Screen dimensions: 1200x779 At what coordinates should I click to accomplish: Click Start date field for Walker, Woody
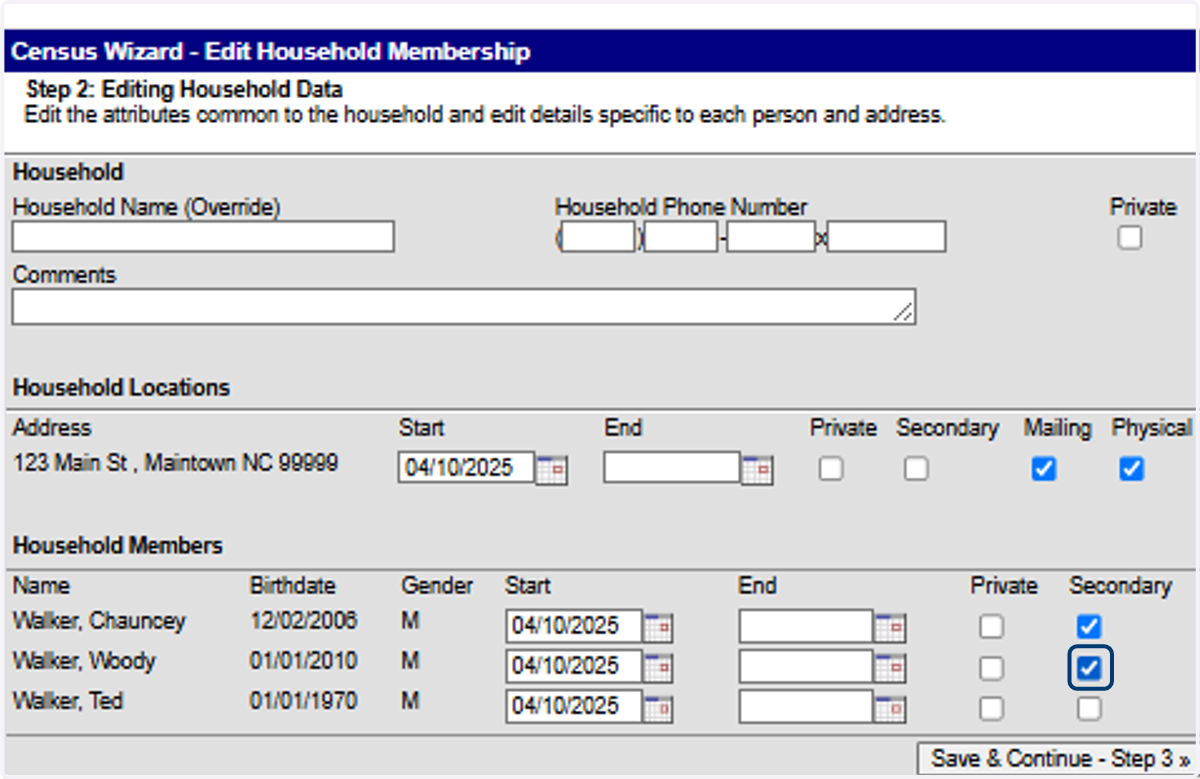[x=574, y=666]
